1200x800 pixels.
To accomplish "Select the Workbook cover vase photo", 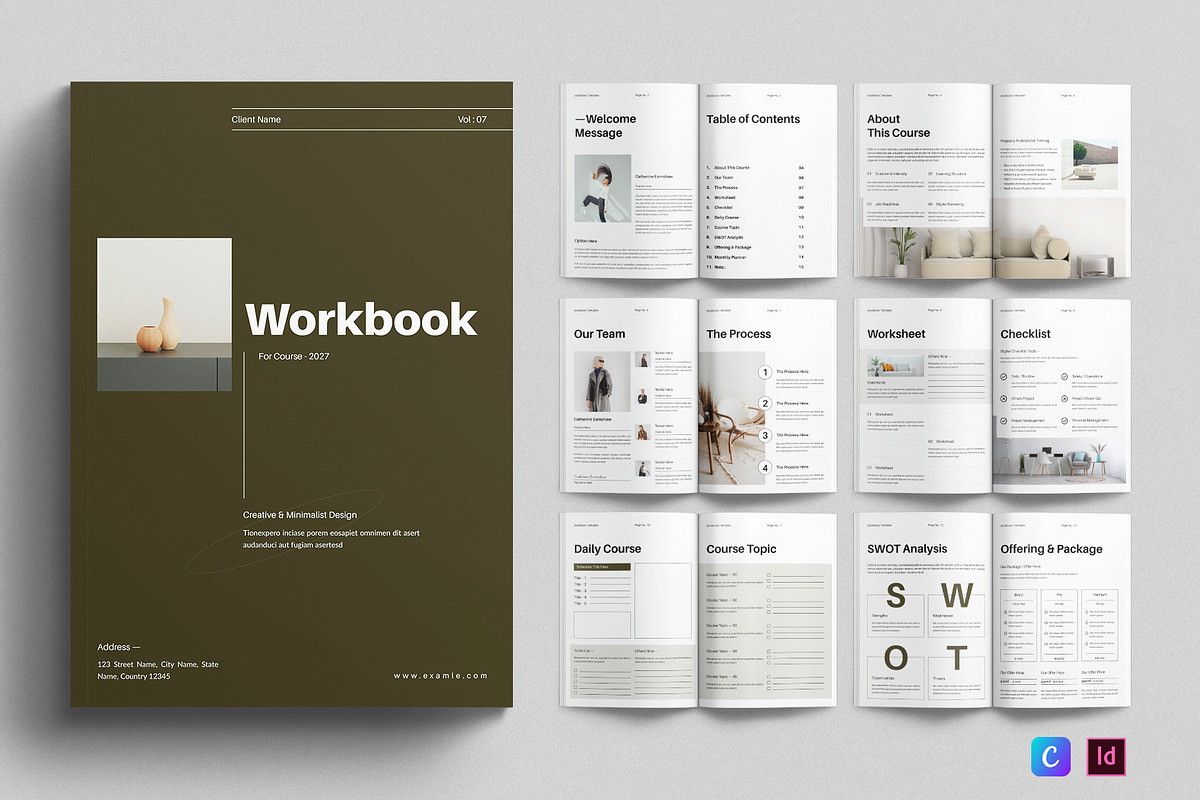I will [164, 314].
